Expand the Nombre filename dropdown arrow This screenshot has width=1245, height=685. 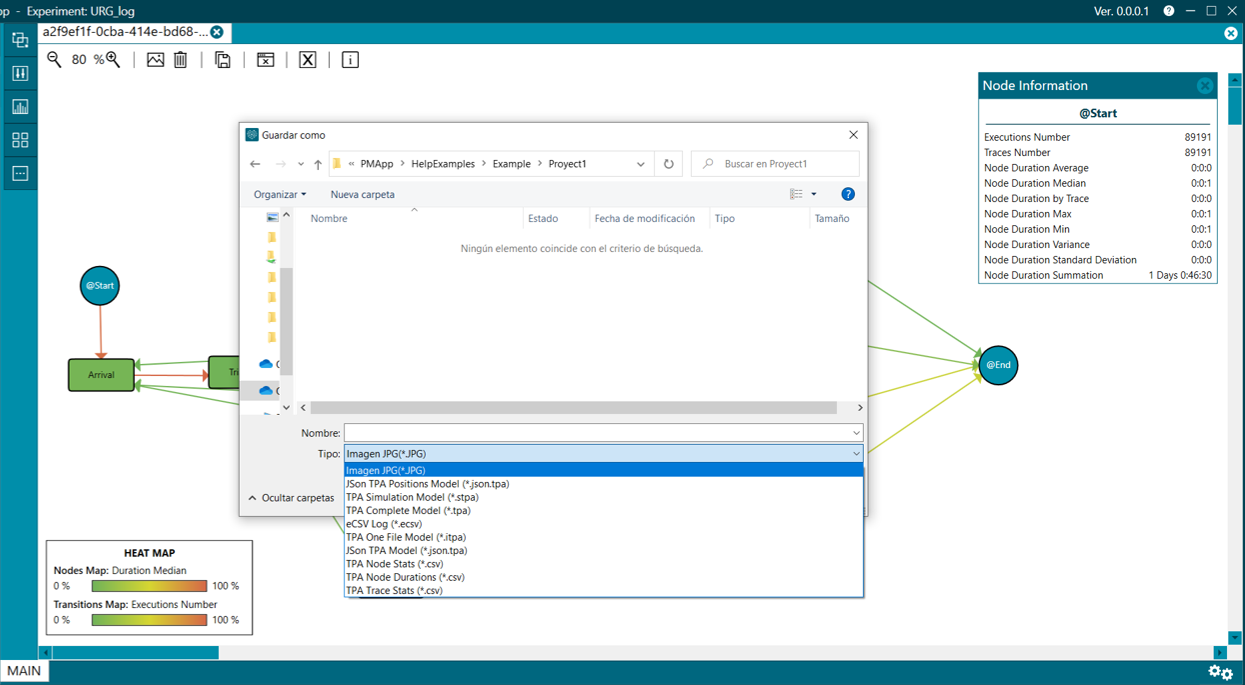click(x=856, y=433)
